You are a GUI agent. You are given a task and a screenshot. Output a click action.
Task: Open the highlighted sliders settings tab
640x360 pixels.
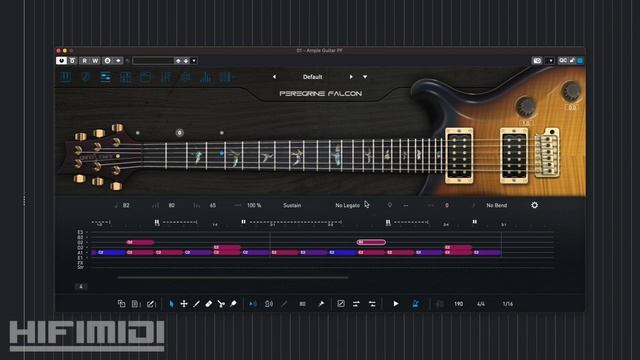point(105,77)
